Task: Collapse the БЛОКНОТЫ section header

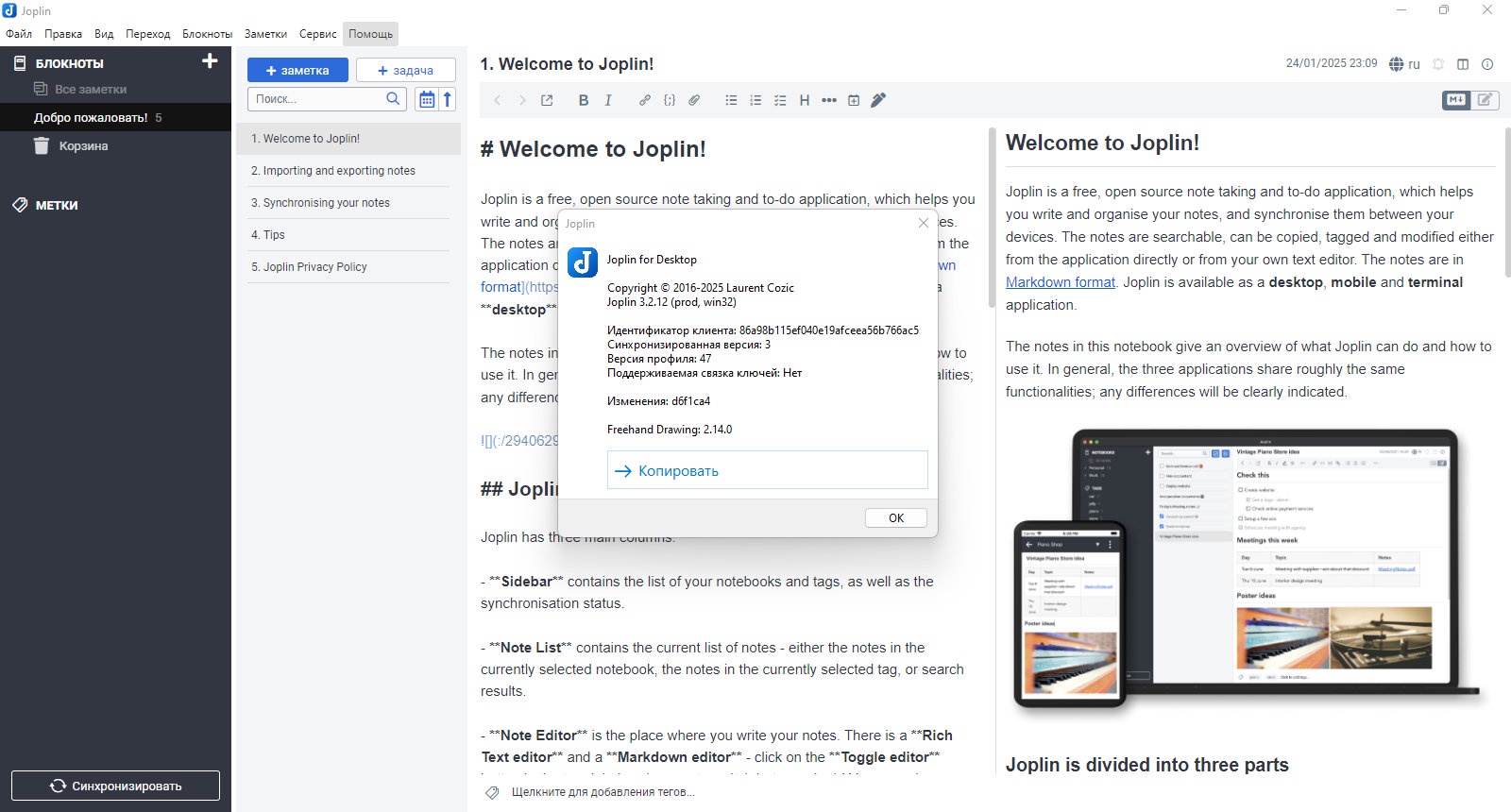Action: [x=70, y=63]
